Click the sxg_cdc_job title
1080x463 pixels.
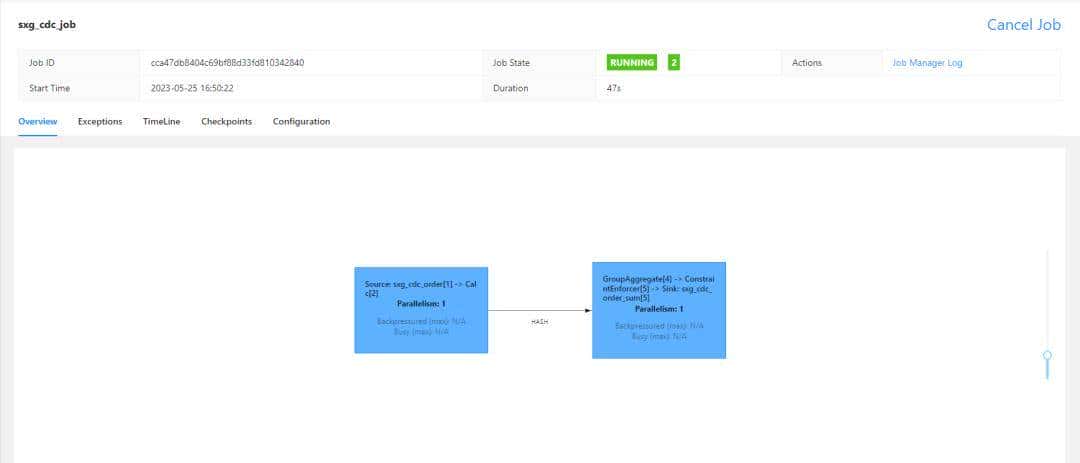click(47, 25)
